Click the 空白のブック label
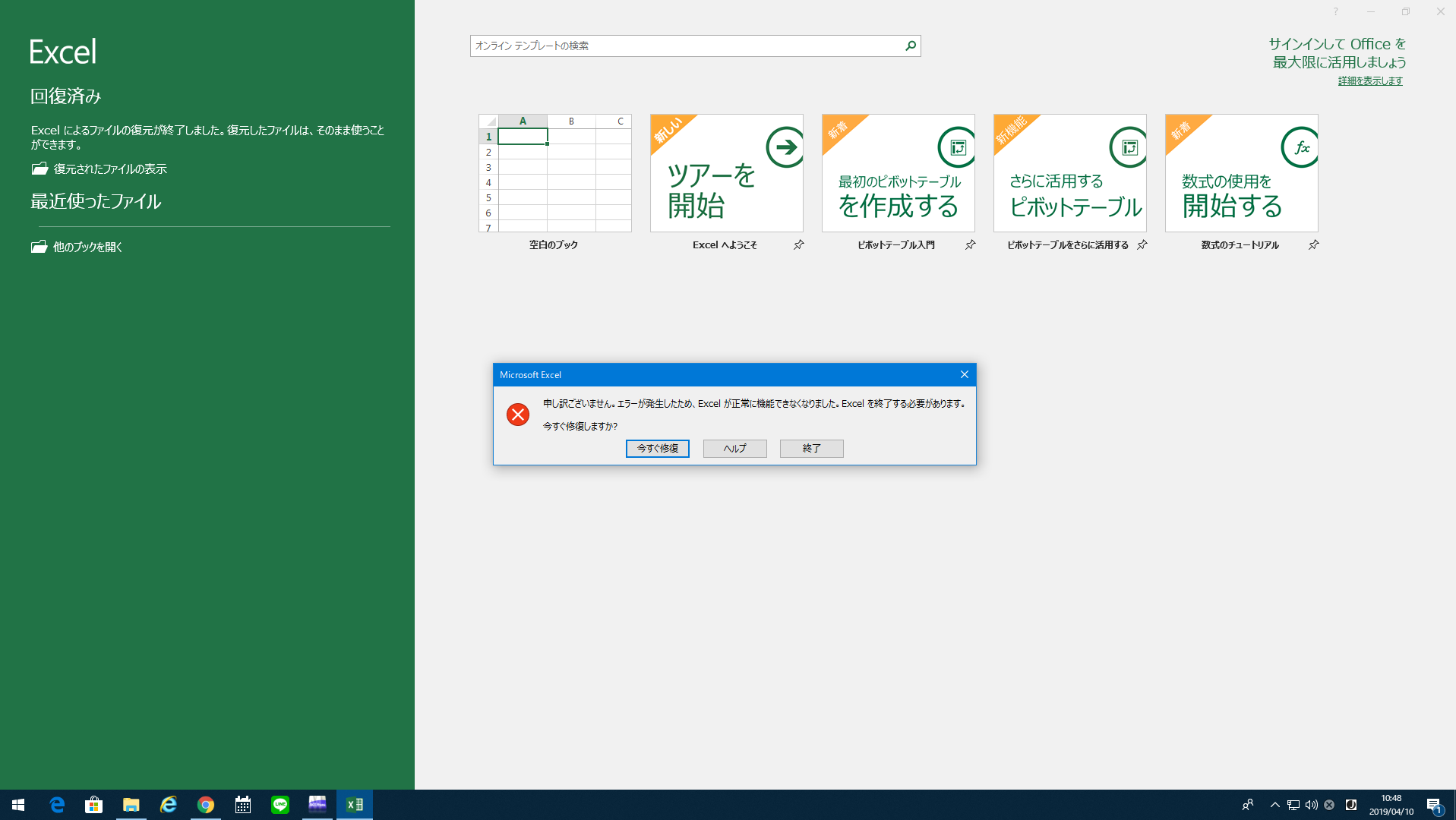Screen dimensions: 1456x820 click(x=554, y=244)
